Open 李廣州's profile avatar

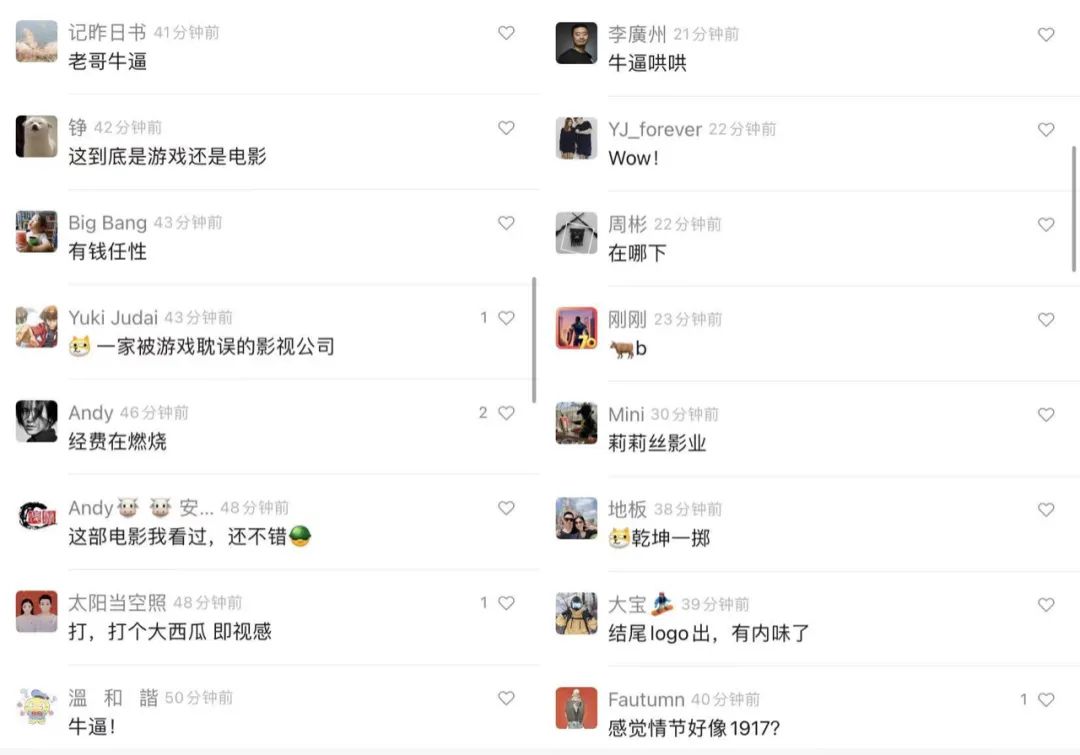tap(577, 43)
